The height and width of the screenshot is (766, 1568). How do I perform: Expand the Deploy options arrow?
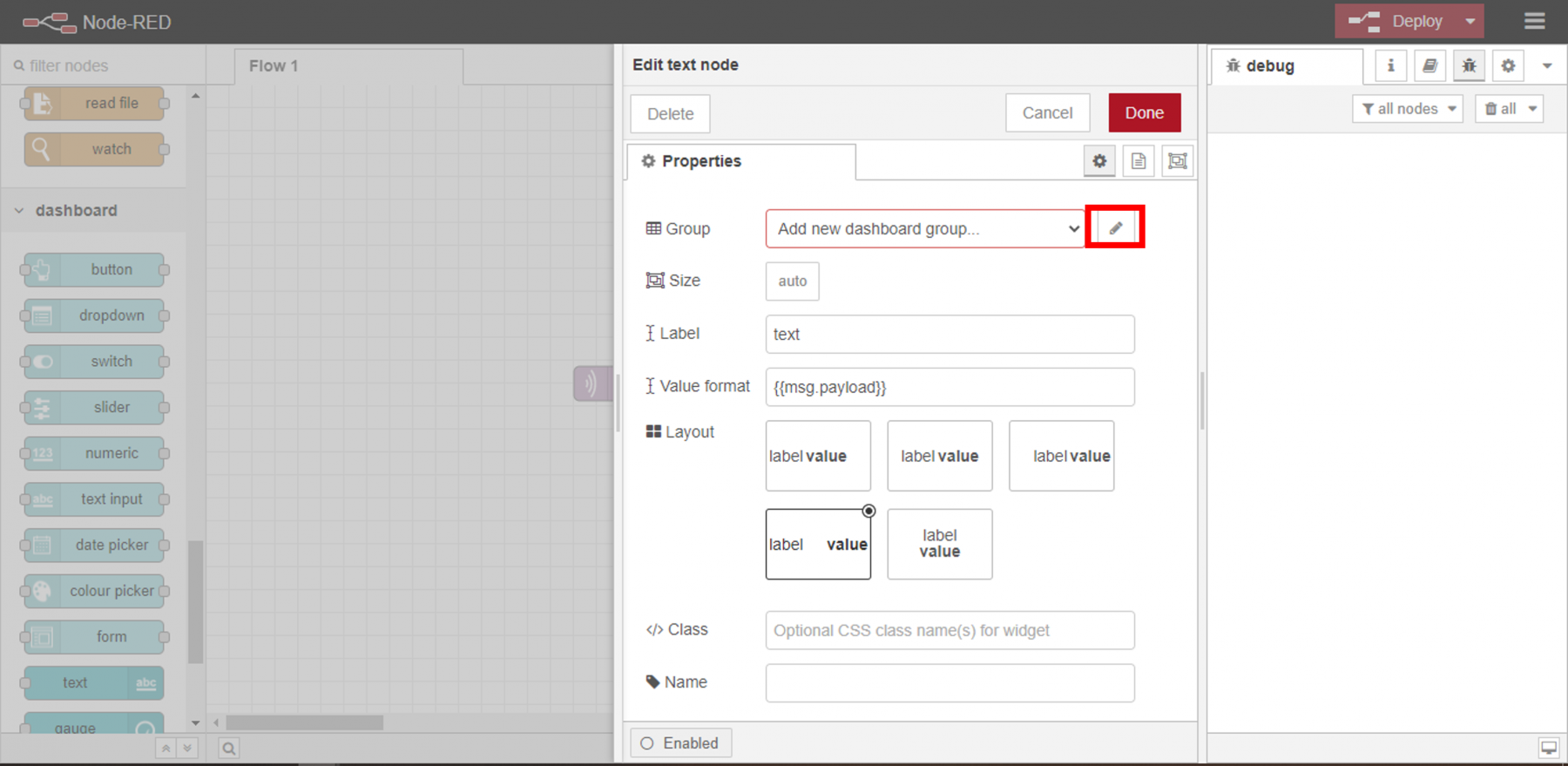[x=1470, y=21]
